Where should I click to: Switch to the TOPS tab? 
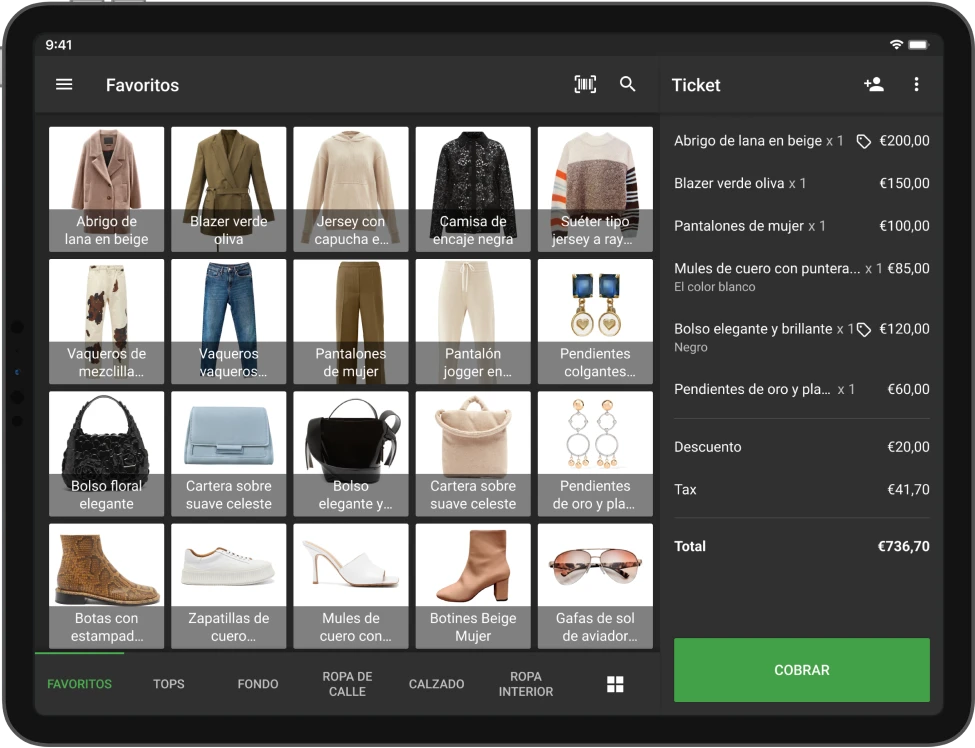pyautogui.click(x=168, y=684)
